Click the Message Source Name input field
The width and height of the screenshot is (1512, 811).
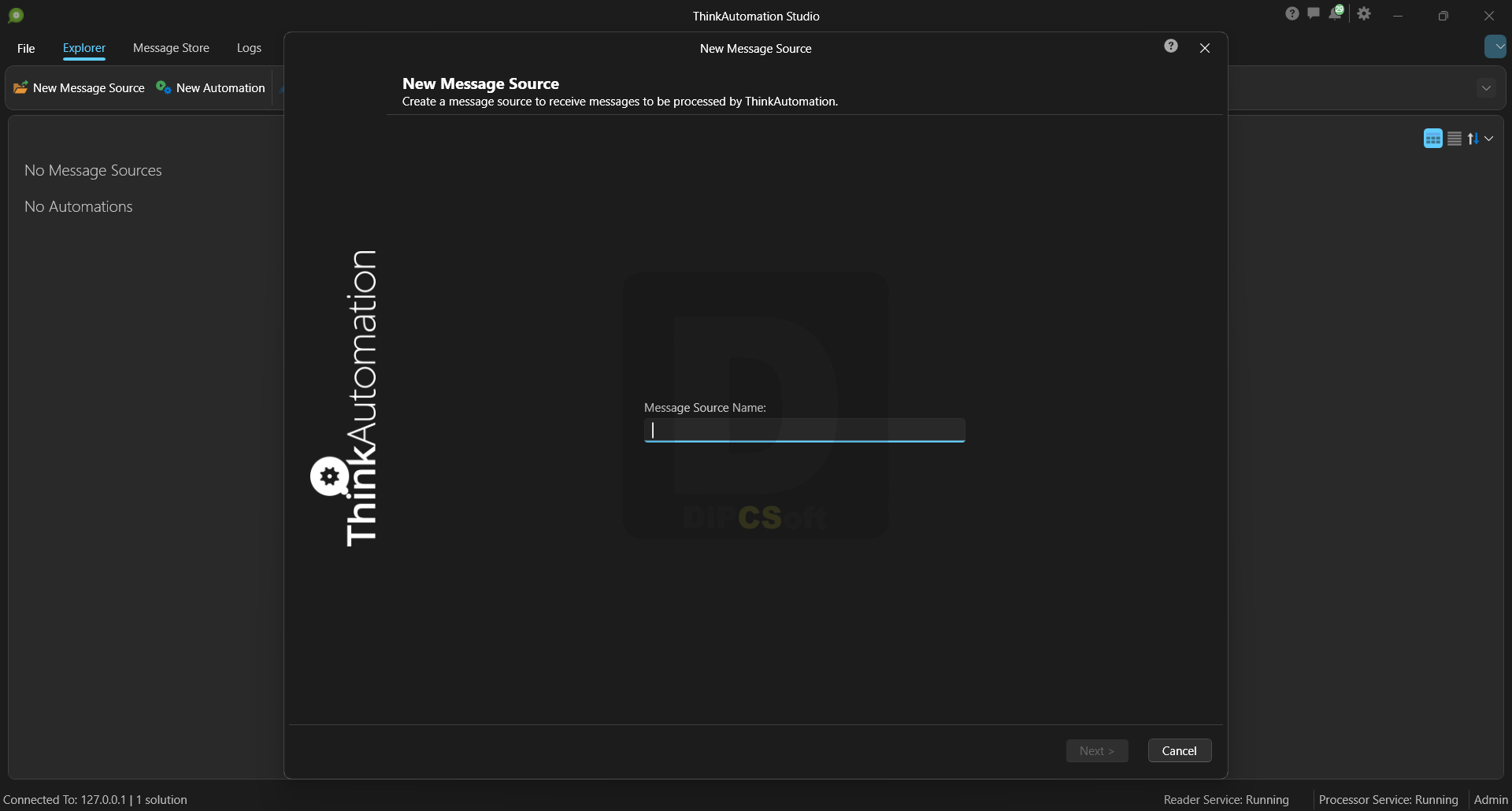point(805,430)
